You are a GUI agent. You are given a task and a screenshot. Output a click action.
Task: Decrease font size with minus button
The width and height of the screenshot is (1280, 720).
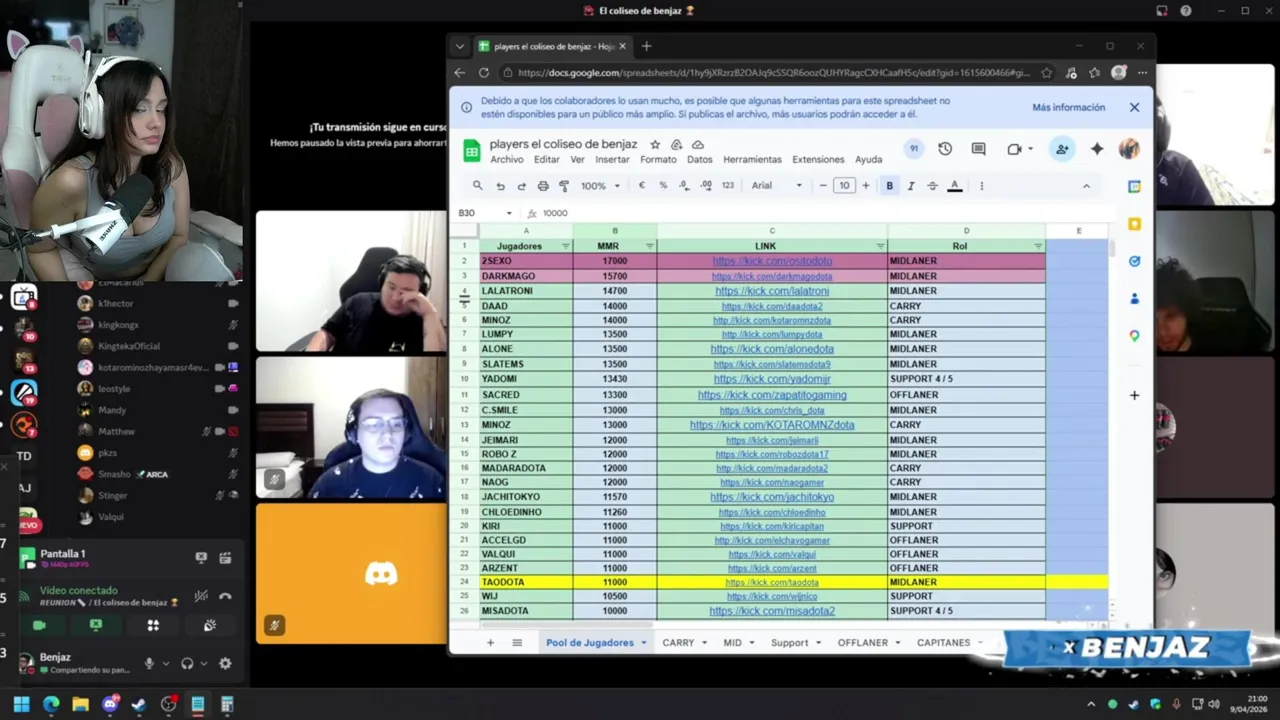point(823,186)
